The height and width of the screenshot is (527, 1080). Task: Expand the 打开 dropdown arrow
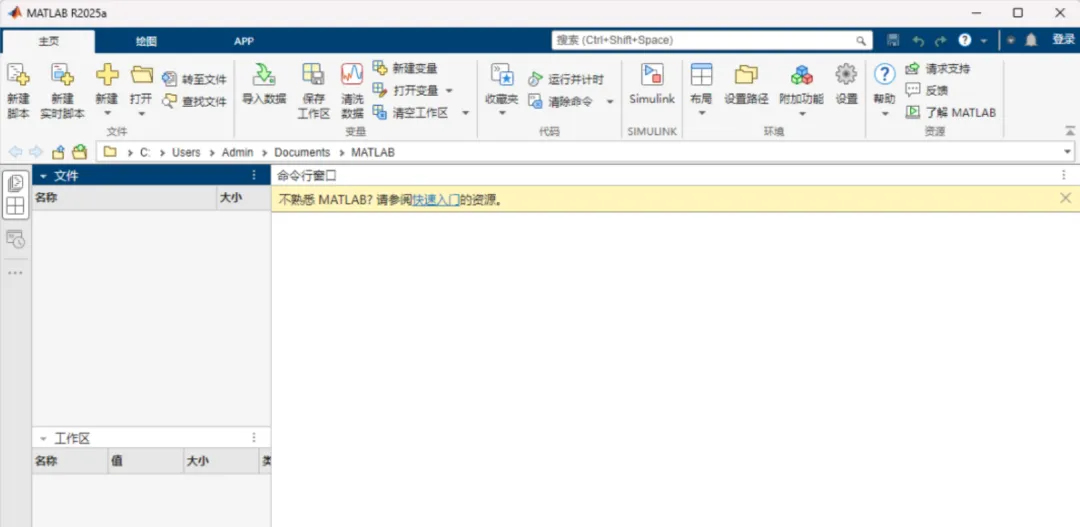click(x=141, y=113)
